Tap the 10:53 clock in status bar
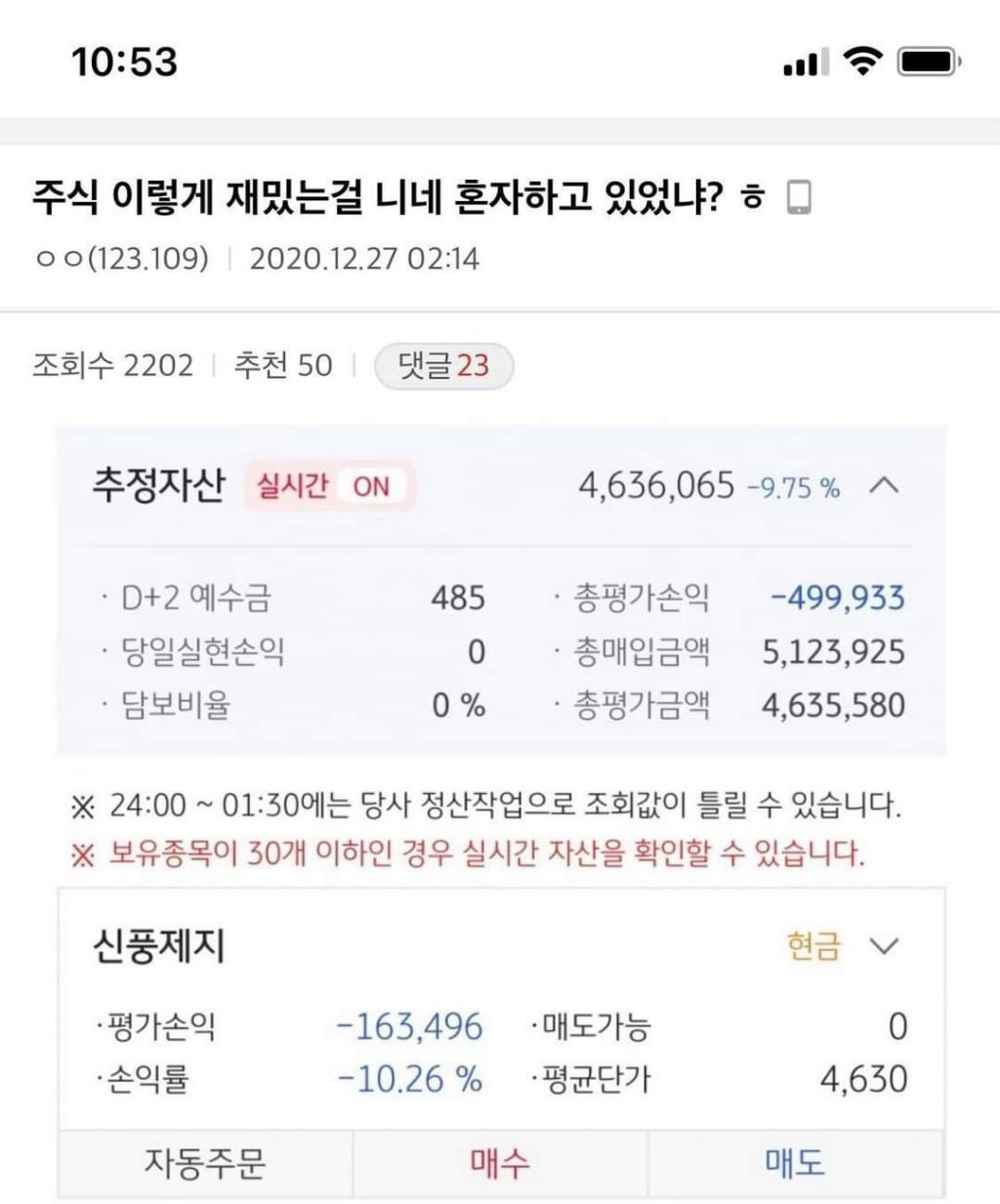 pyautogui.click(x=125, y=62)
